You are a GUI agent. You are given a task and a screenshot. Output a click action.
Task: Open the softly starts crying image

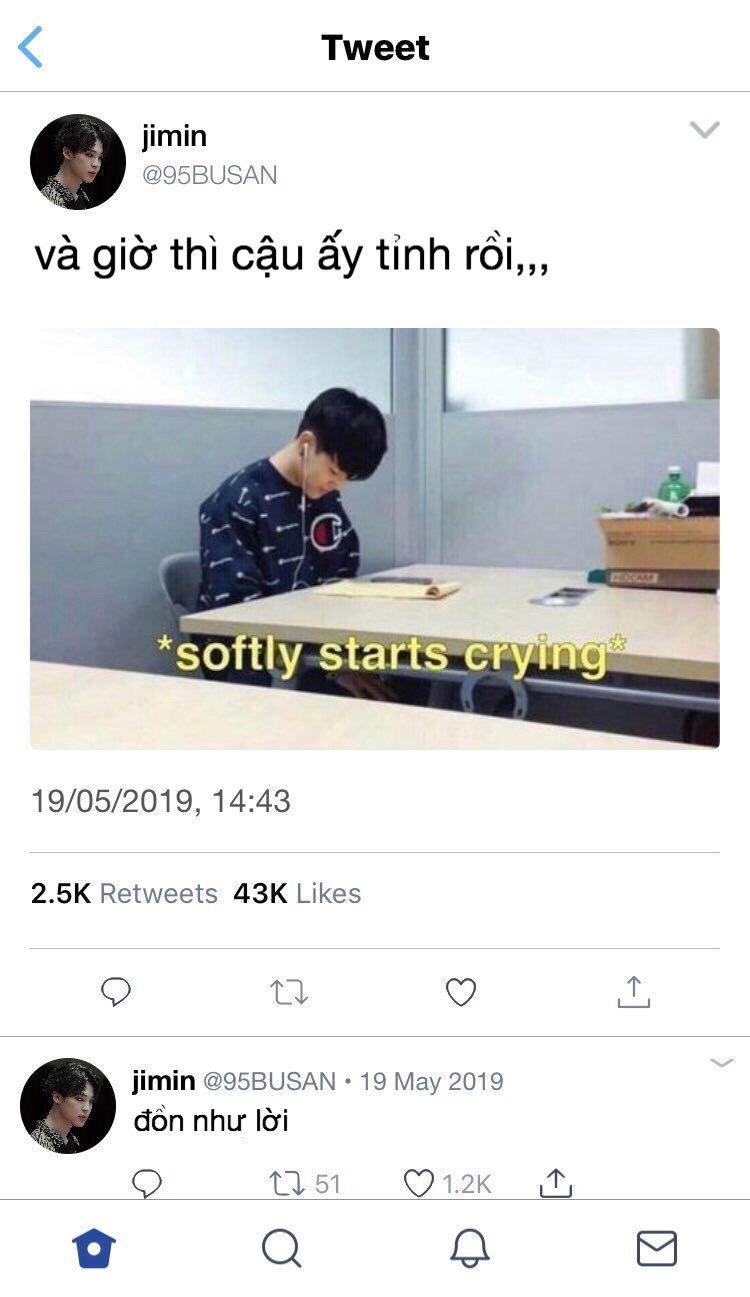pyautogui.click(x=375, y=538)
